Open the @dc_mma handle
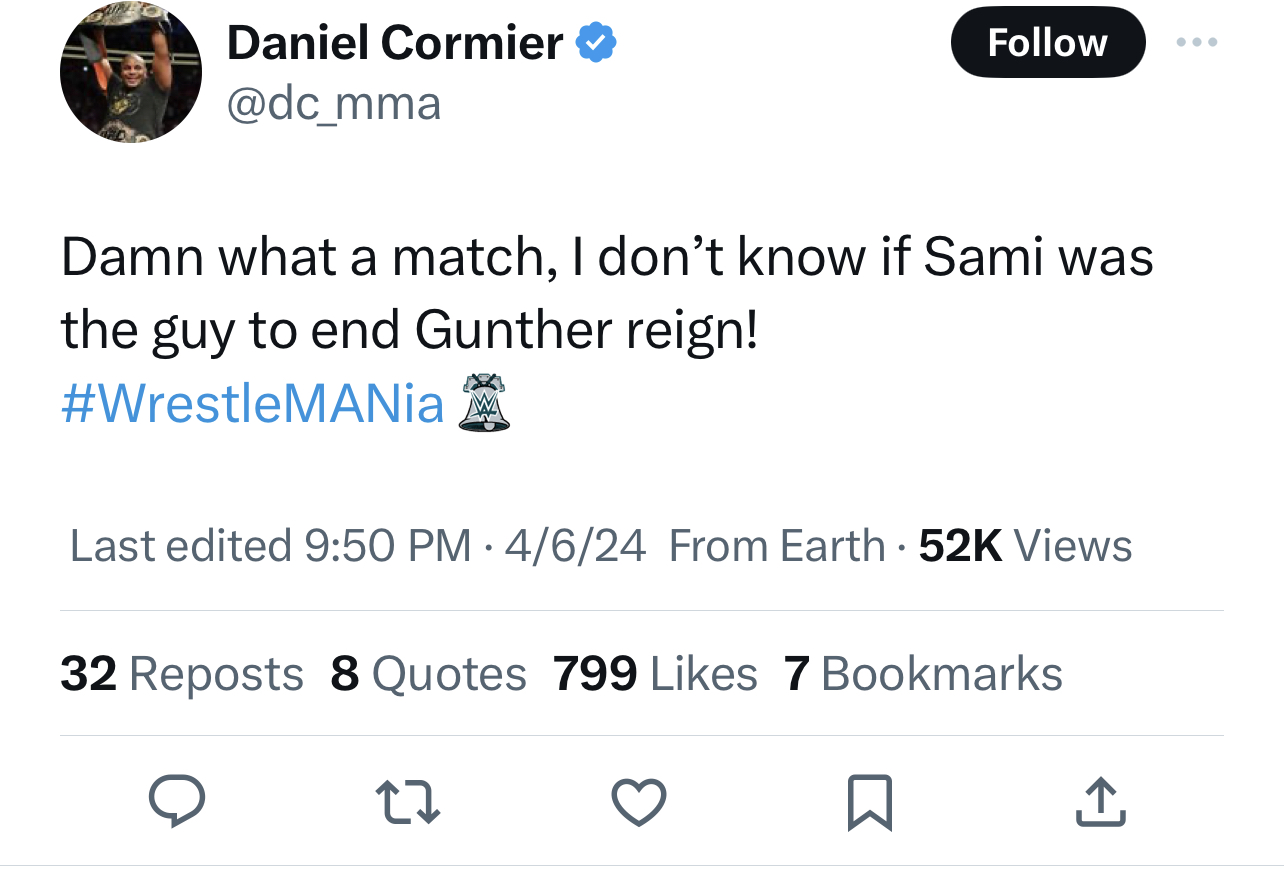Screen dimensions: 1284x870 [x=334, y=103]
